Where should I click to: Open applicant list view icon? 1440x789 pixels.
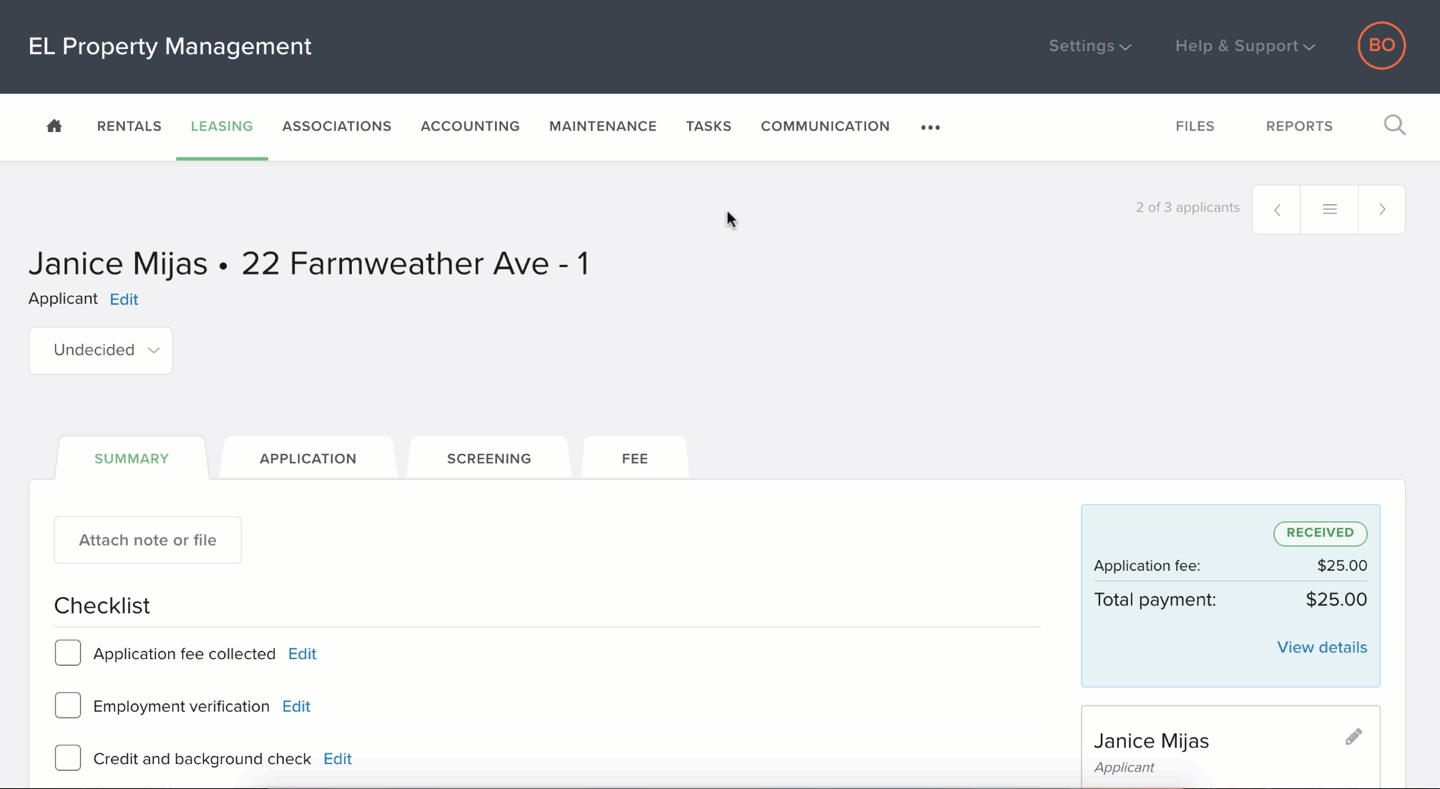coord(1329,210)
